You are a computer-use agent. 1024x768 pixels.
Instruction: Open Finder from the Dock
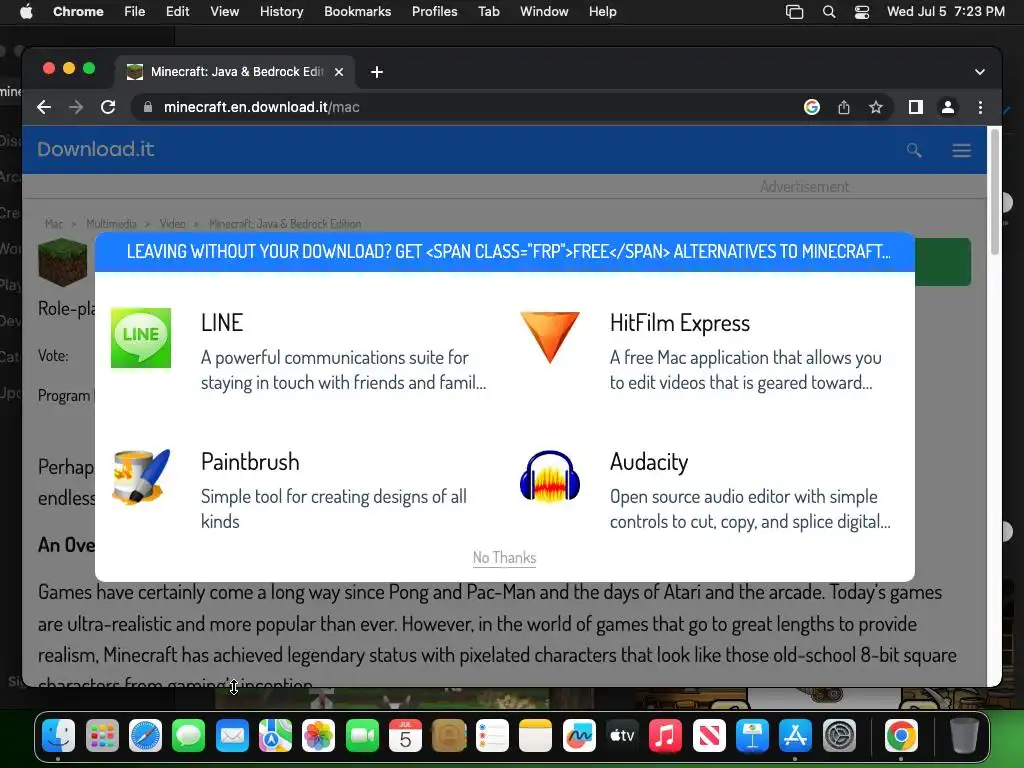pyautogui.click(x=59, y=736)
